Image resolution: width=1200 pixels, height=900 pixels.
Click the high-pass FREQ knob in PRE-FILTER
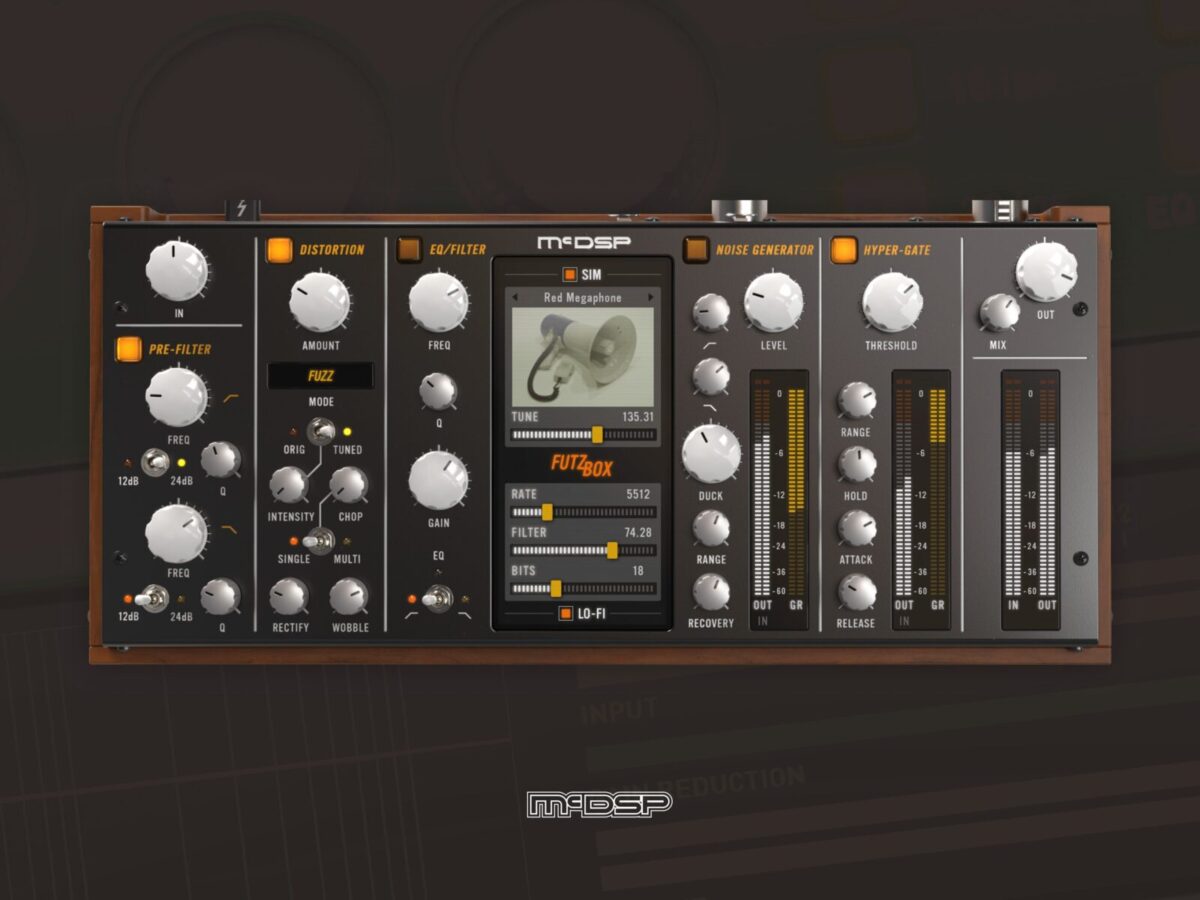coord(178,396)
